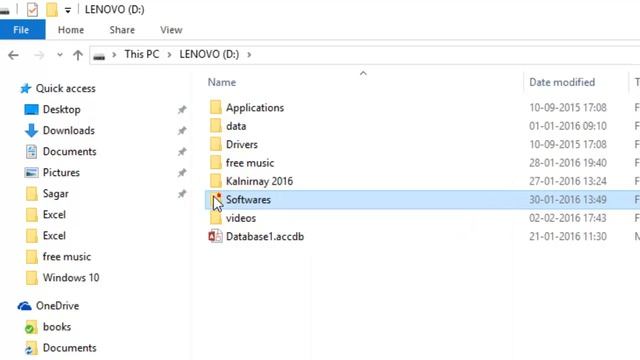Select the data folder
The width and height of the screenshot is (640, 360).
click(x=236, y=126)
